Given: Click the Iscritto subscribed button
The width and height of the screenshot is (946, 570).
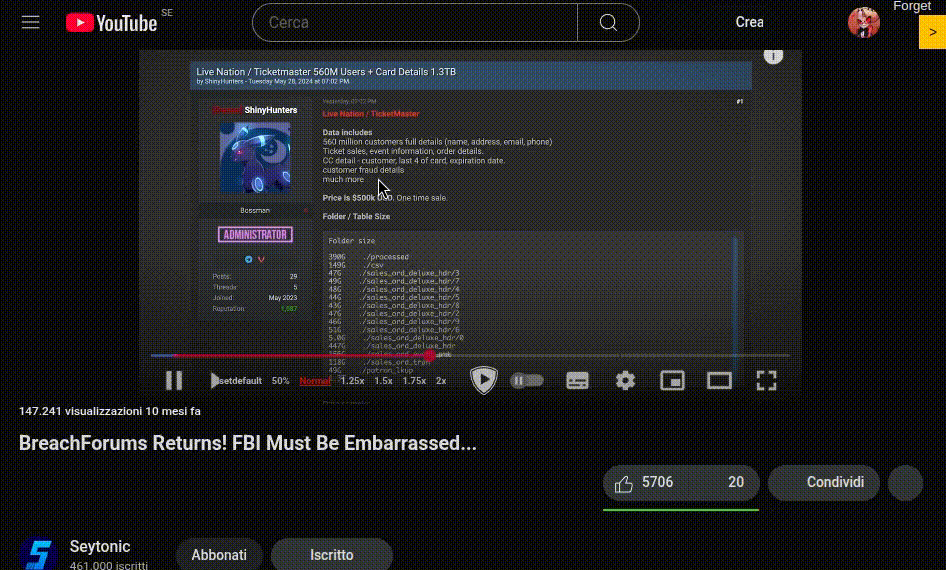Looking at the screenshot, I should click(x=332, y=555).
